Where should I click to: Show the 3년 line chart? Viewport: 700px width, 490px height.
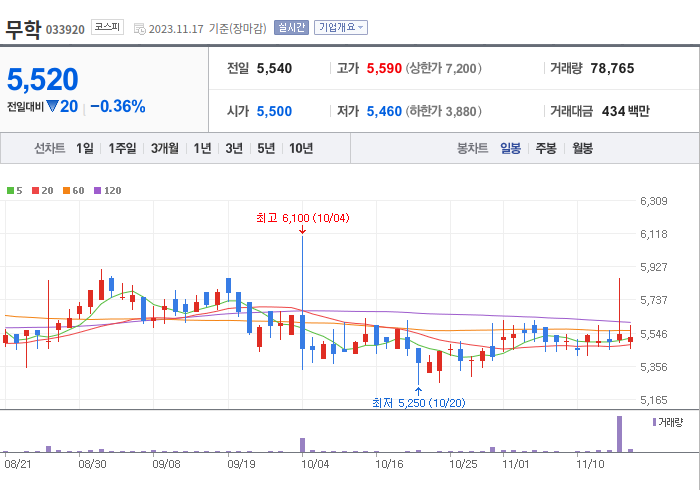234,148
